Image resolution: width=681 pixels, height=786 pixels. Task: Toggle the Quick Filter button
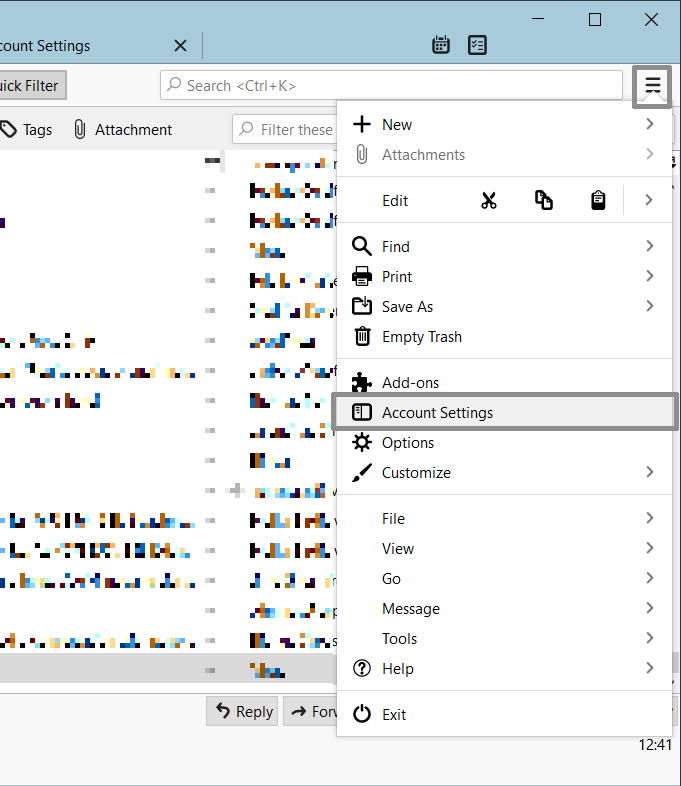(30, 86)
